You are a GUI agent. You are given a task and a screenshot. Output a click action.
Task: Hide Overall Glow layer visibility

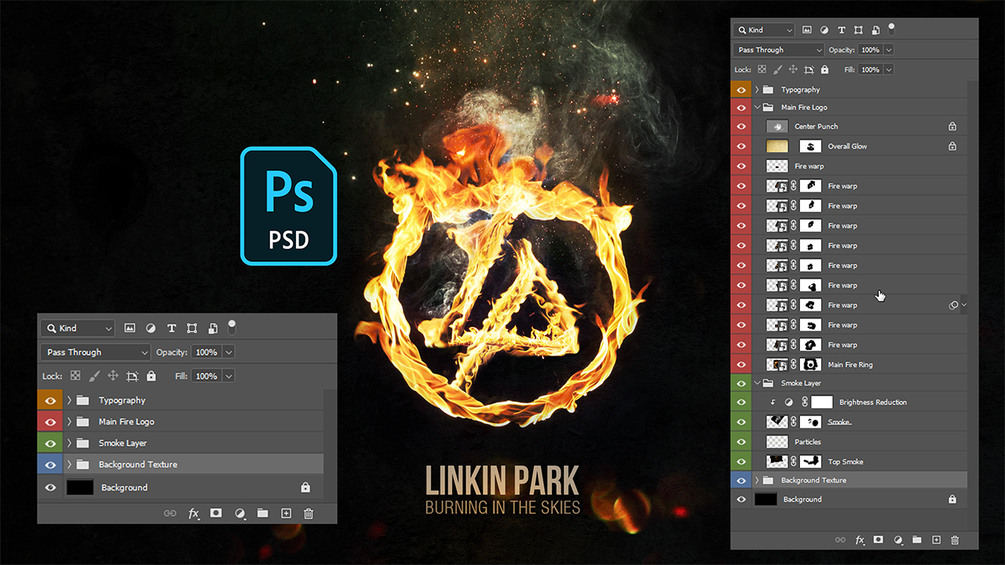click(742, 146)
